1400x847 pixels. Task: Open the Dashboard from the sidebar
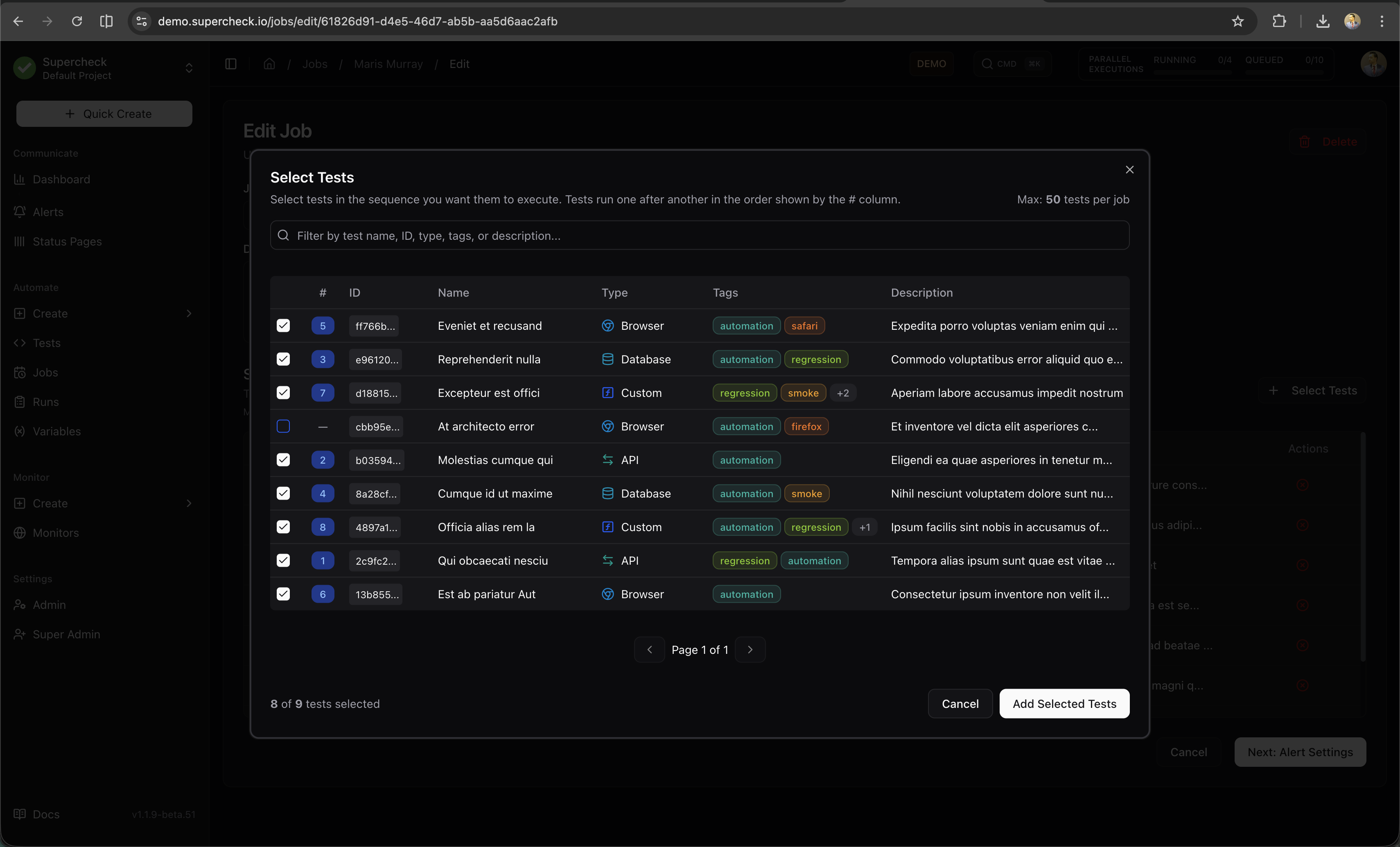click(61, 179)
